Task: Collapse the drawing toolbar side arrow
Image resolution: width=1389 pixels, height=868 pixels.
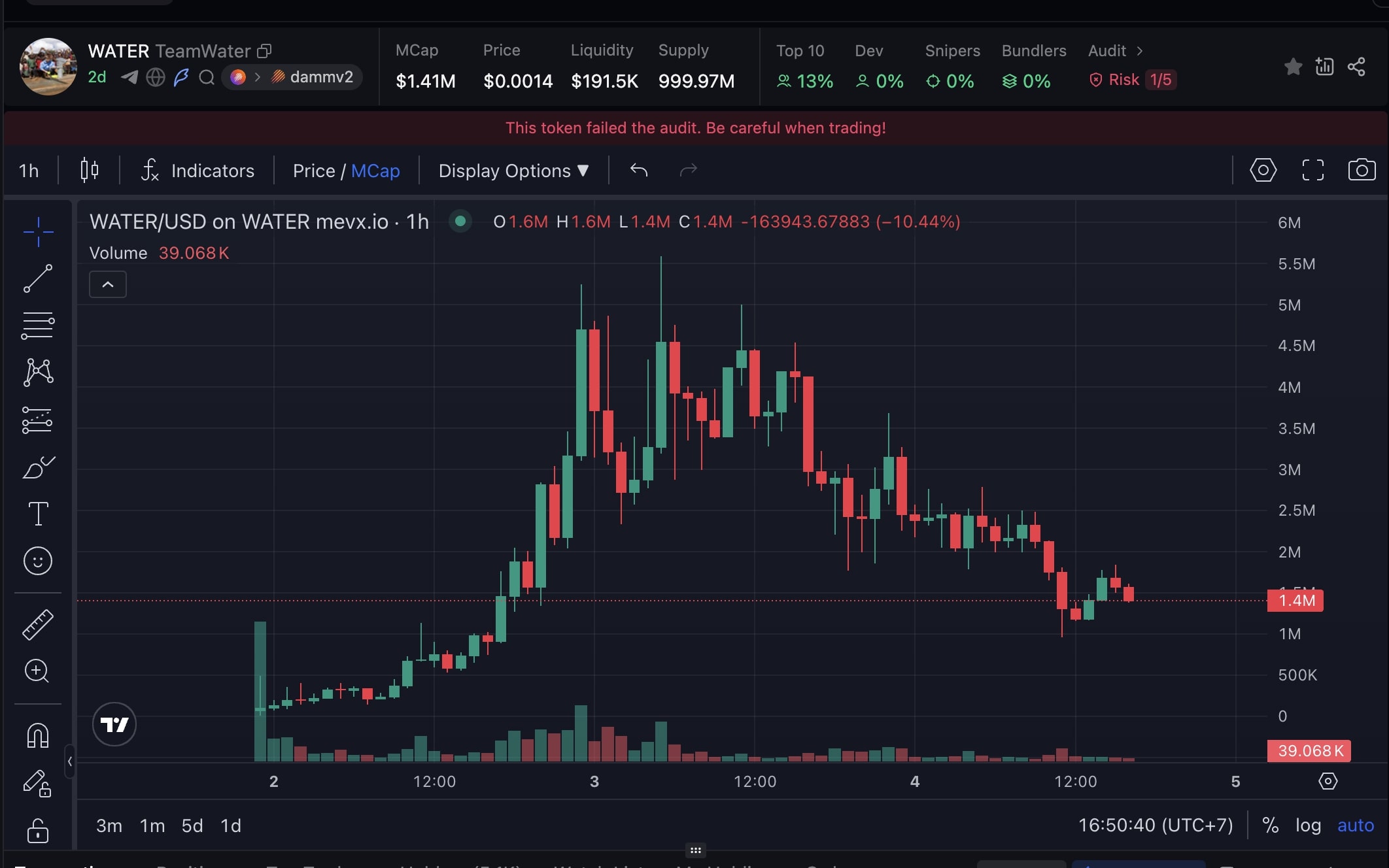Action: coord(69,761)
